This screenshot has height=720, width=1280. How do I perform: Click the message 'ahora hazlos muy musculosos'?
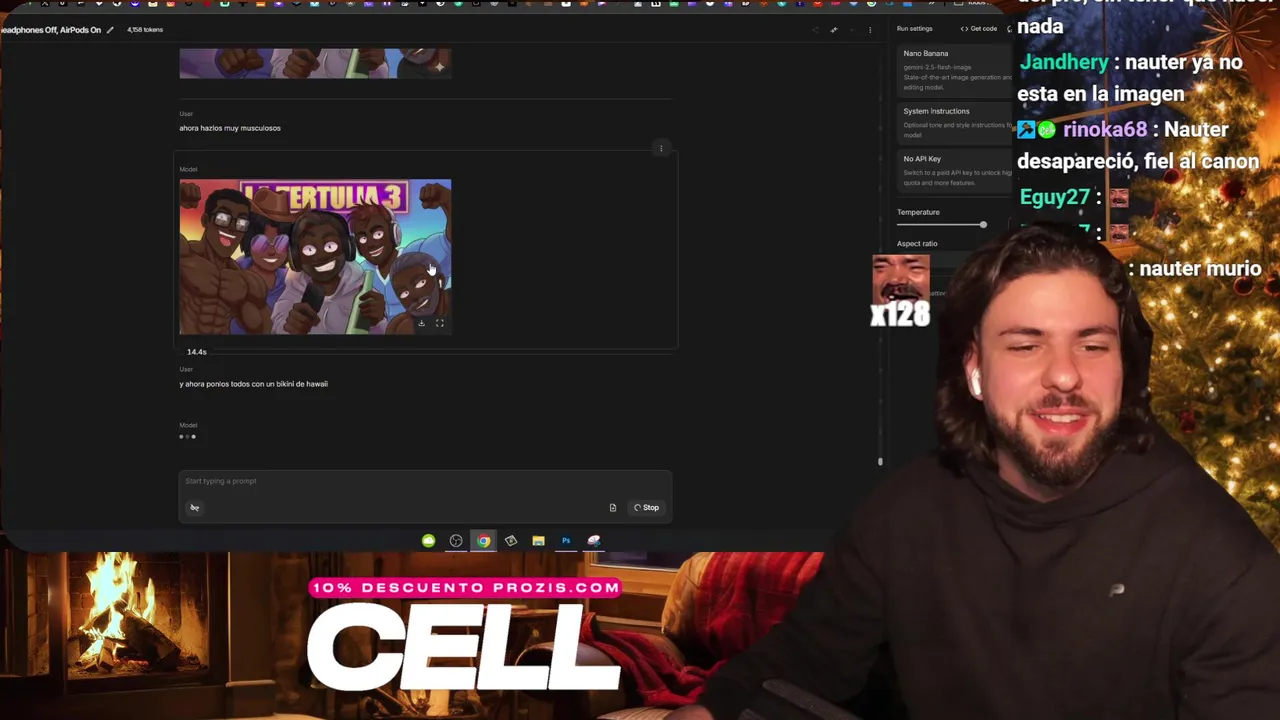pyautogui.click(x=230, y=128)
